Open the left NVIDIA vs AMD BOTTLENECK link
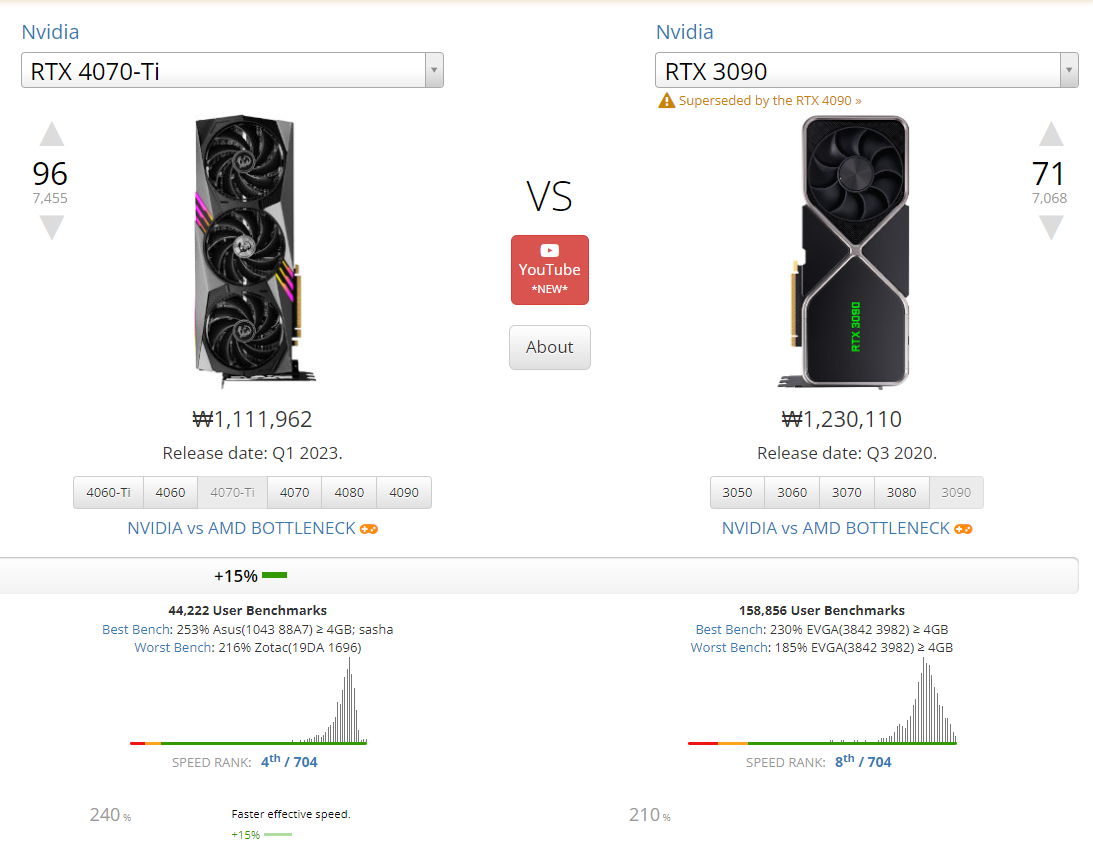This screenshot has height=855, width=1093. coord(241,528)
